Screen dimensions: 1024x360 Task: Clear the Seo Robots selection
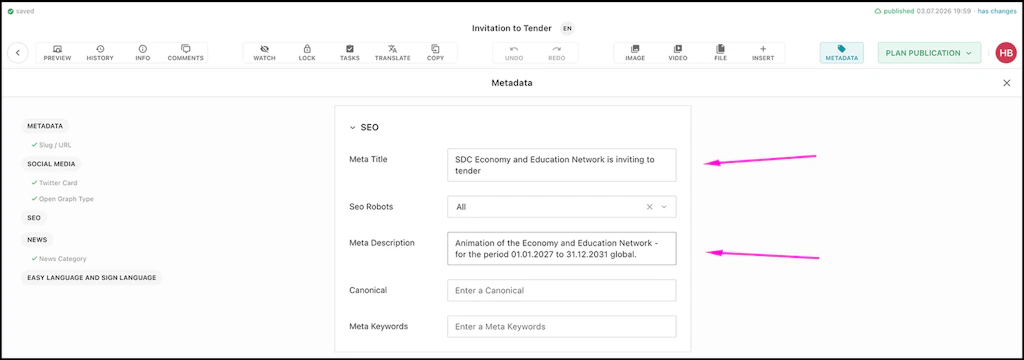[x=649, y=206]
